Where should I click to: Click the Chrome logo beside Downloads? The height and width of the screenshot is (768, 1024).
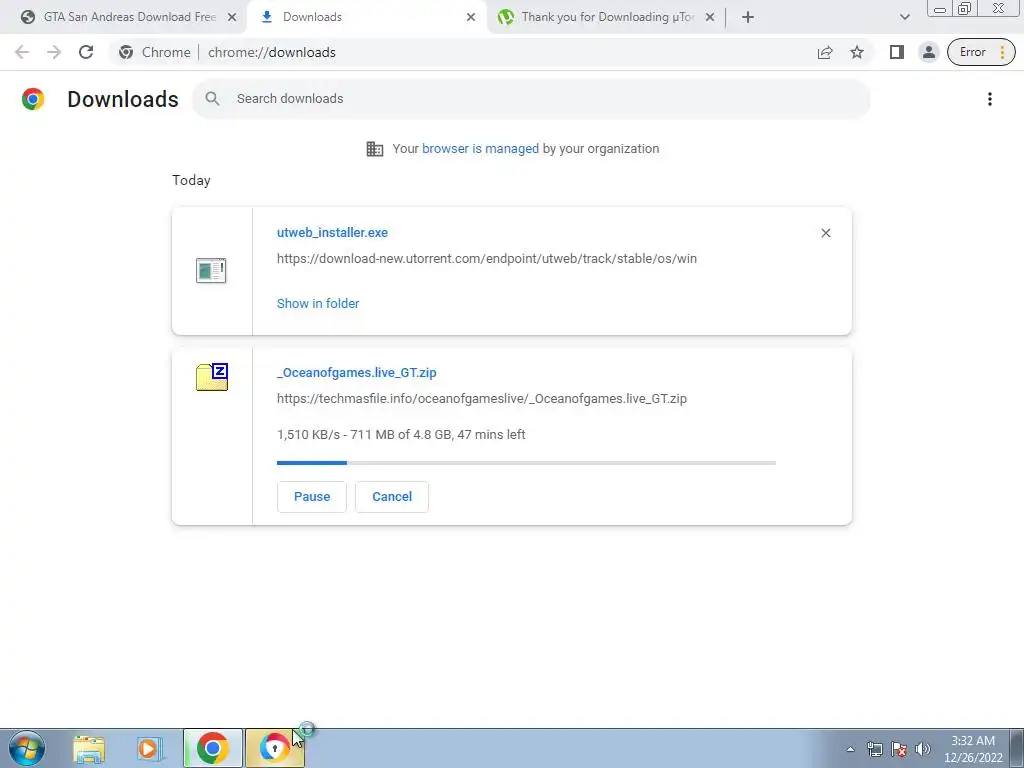click(x=33, y=99)
